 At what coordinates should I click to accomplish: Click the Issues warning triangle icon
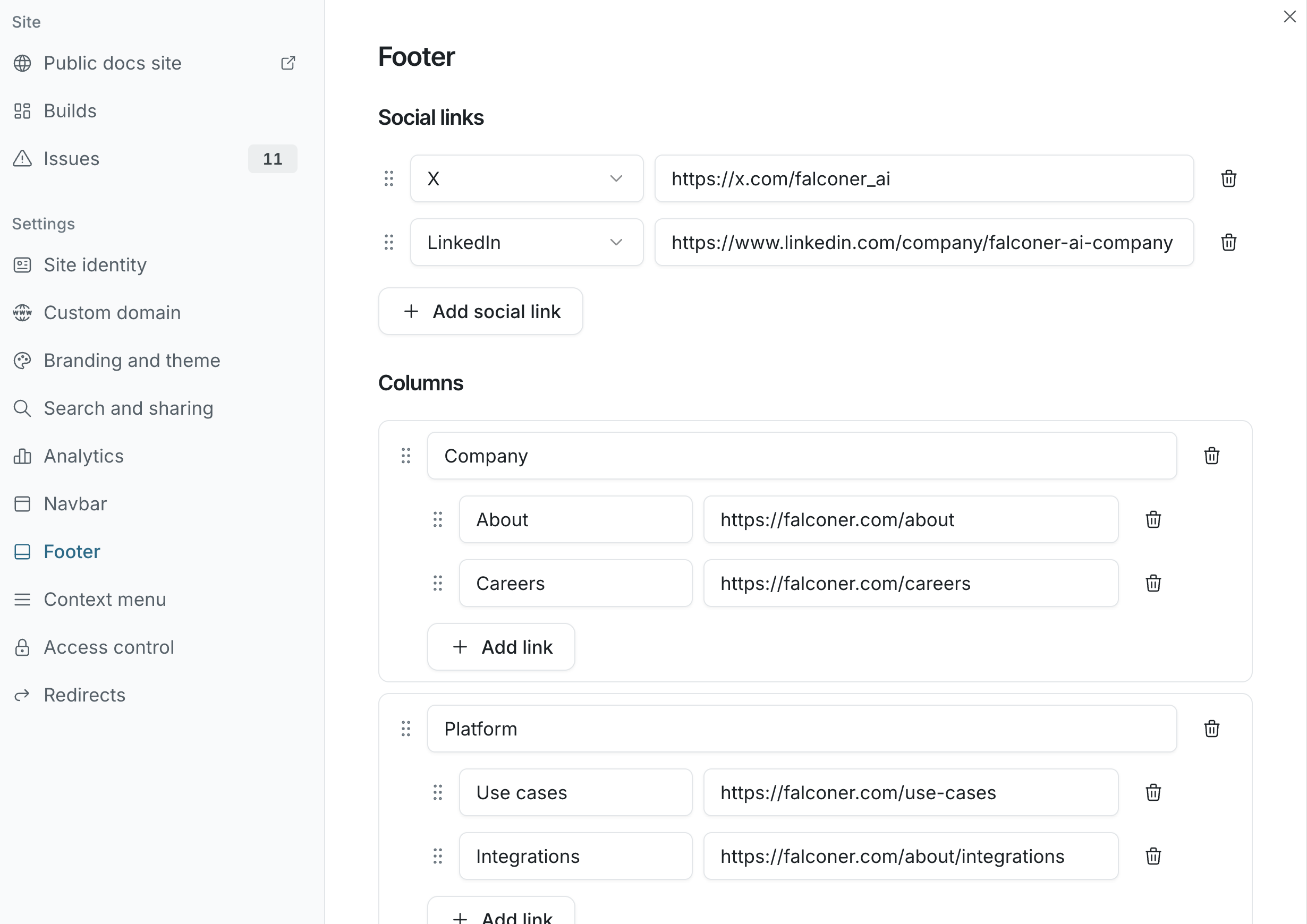22,159
